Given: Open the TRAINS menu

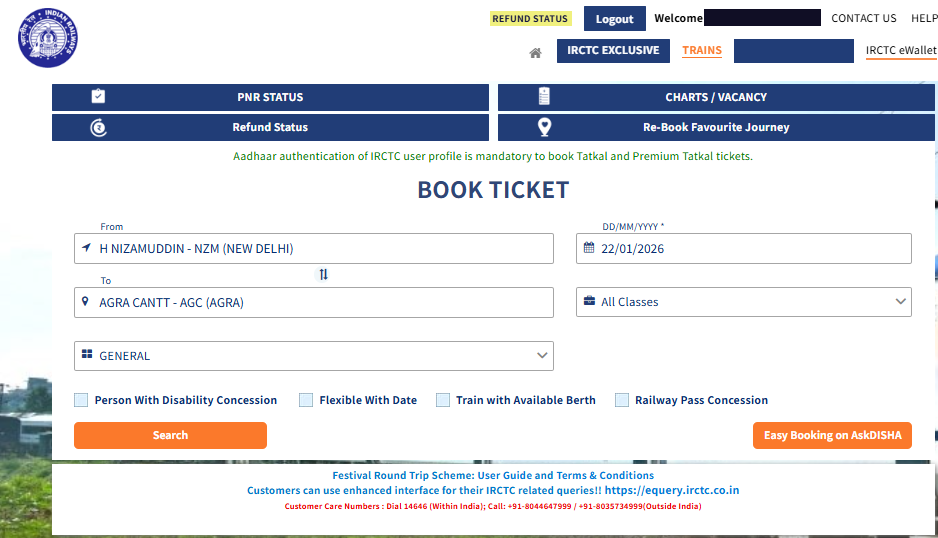Looking at the screenshot, I should [702, 51].
